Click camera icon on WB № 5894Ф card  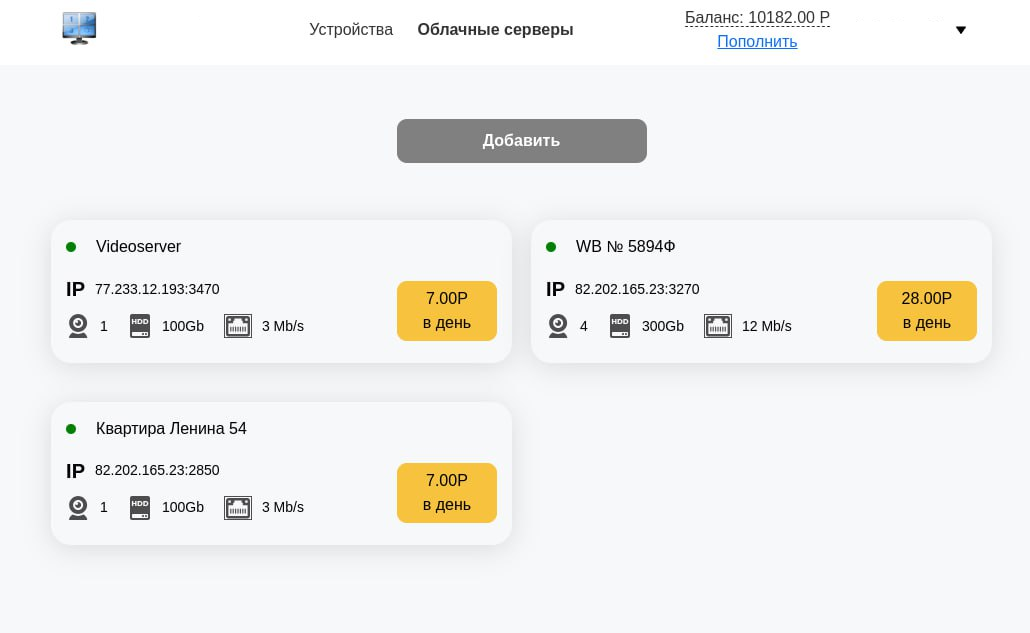558,326
